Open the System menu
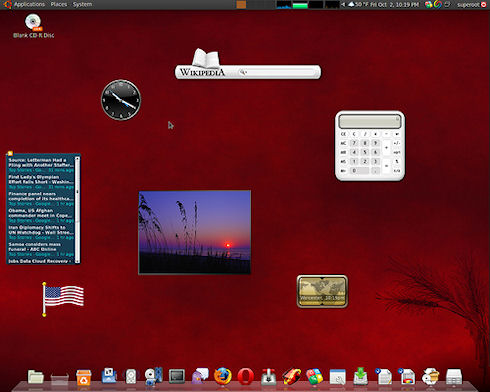The width and height of the screenshot is (490, 392). [82, 4]
